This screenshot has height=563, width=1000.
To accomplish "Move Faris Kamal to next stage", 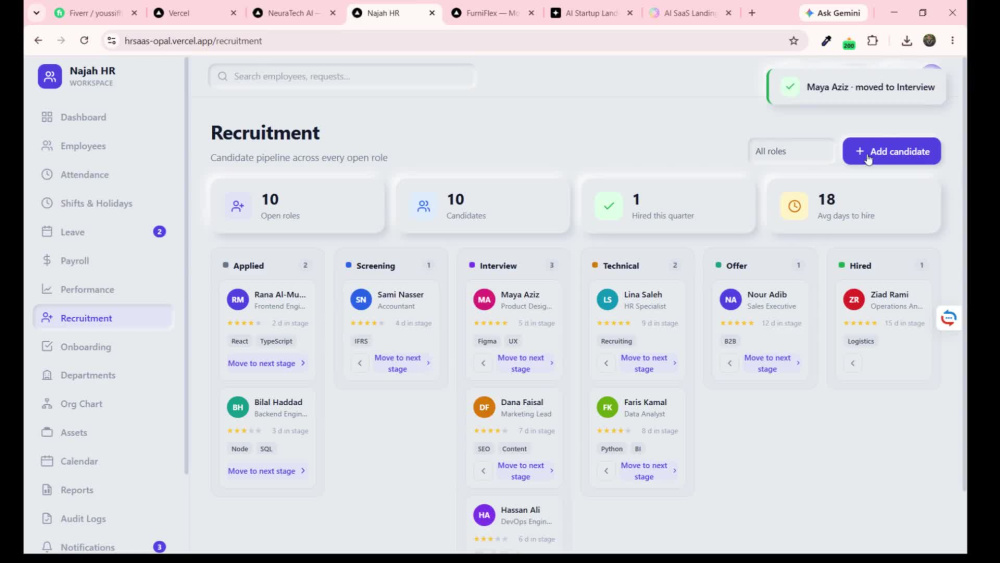I will 649,471.
